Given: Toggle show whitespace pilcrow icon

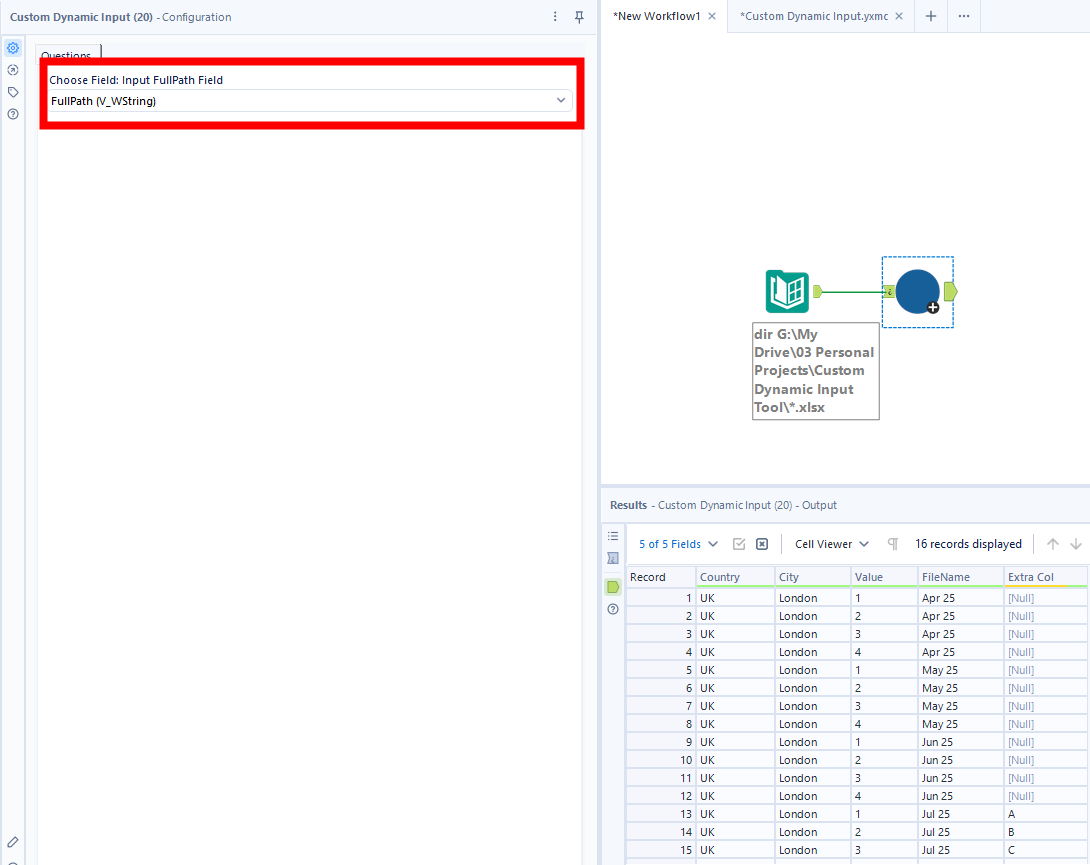Looking at the screenshot, I should click(892, 544).
